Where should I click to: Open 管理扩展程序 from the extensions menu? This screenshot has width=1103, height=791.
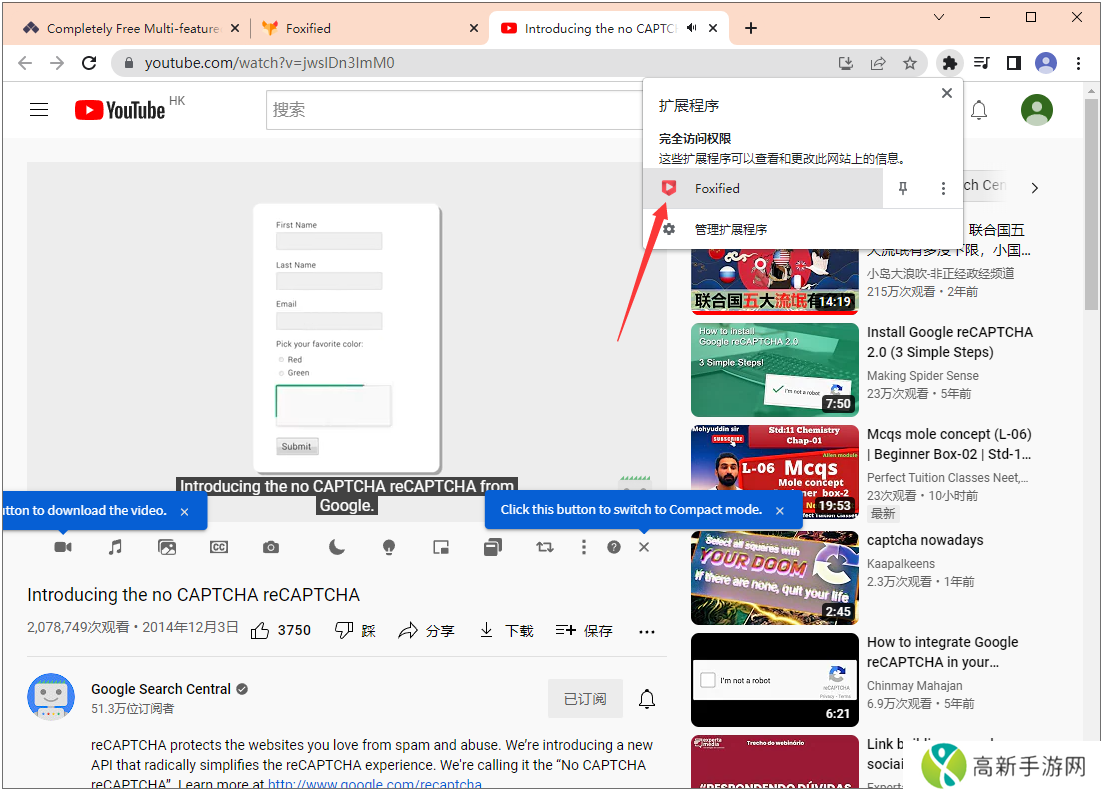pyautogui.click(x=730, y=228)
